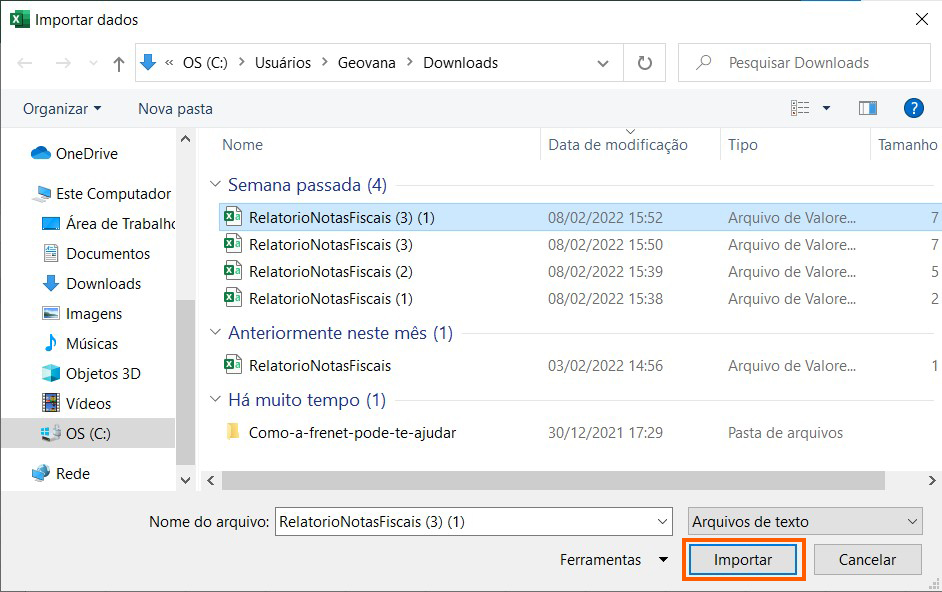
Task: Open the Ferramentas menu
Action: click(613, 560)
